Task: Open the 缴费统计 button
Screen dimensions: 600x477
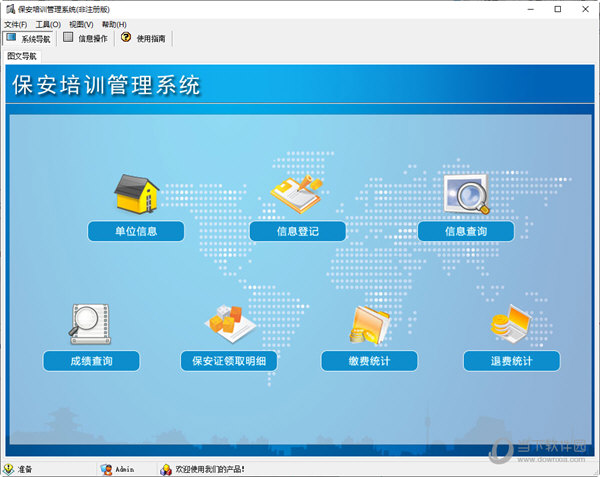Action: [369, 361]
